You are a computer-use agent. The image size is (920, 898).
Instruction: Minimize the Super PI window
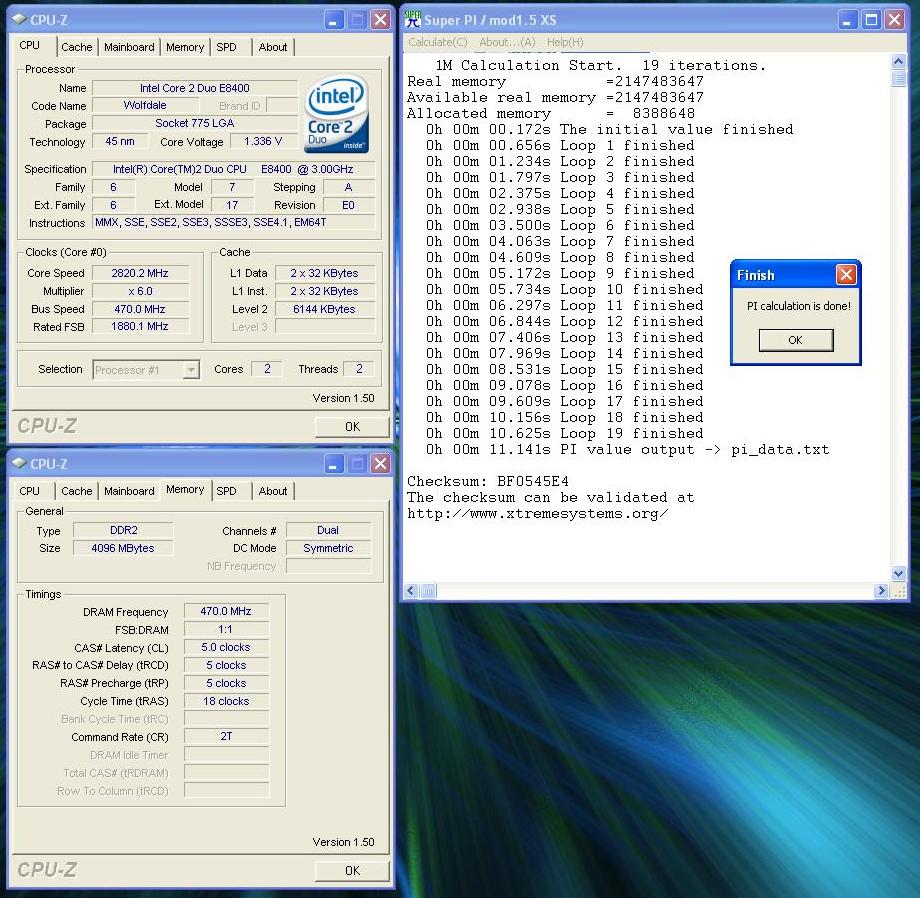(x=847, y=20)
